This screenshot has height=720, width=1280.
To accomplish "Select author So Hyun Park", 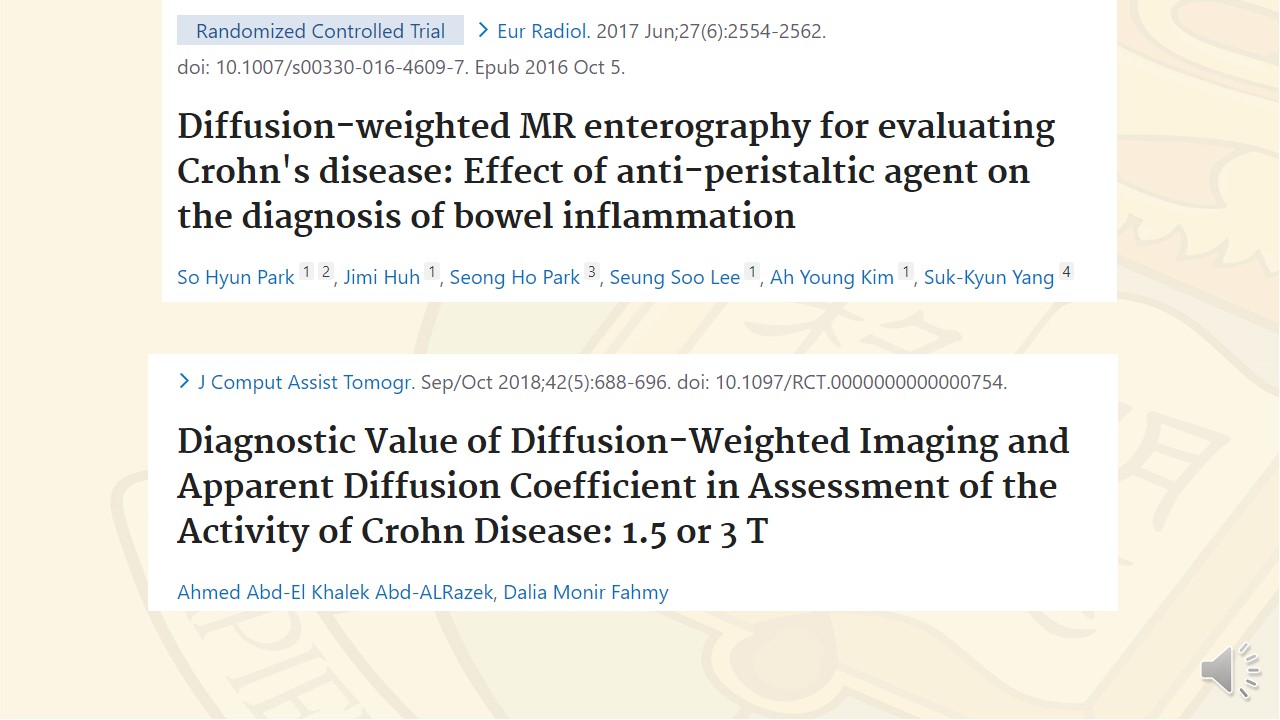I will [236, 277].
